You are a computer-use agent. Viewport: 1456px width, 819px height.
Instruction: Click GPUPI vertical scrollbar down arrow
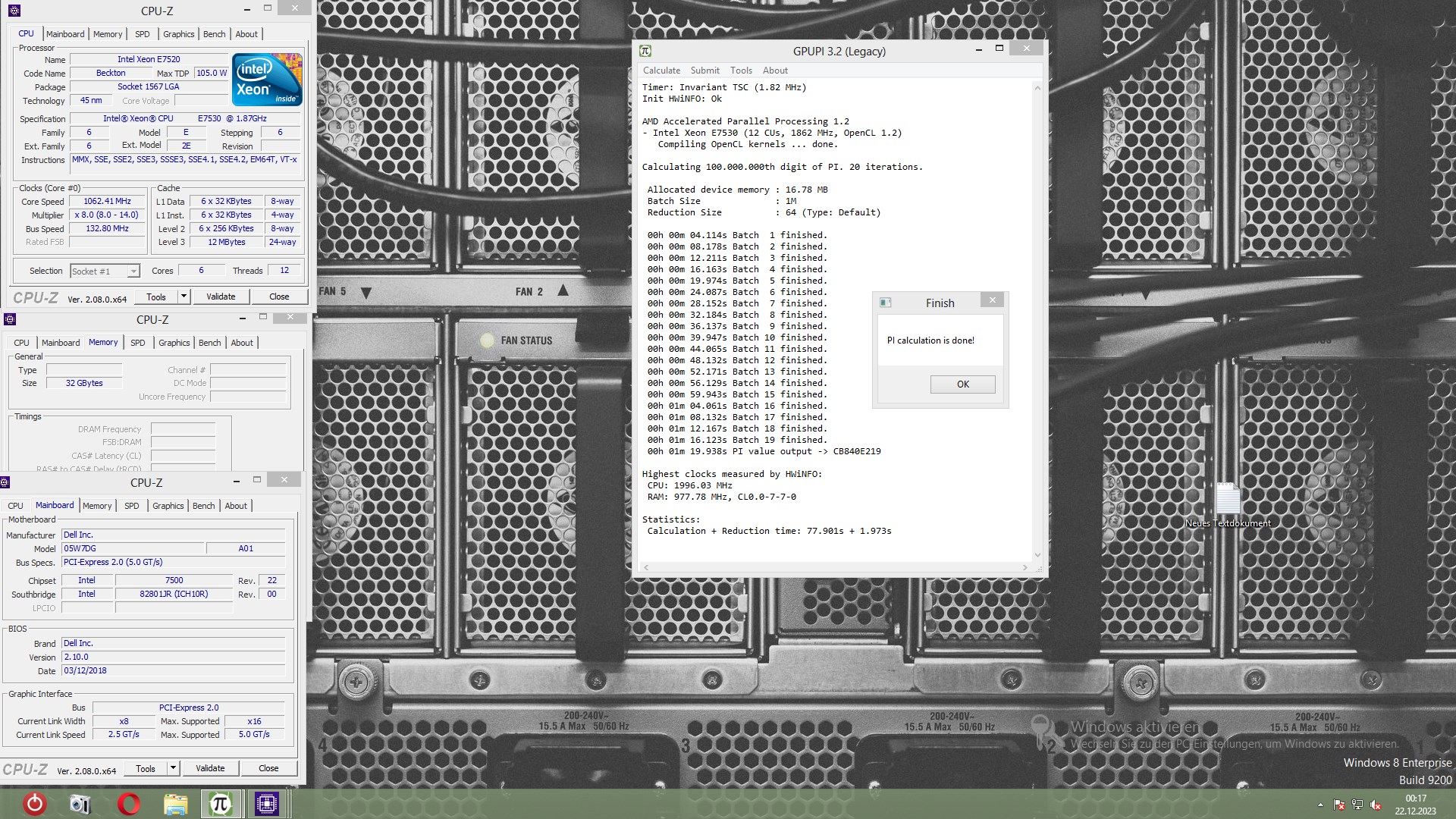[1037, 555]
